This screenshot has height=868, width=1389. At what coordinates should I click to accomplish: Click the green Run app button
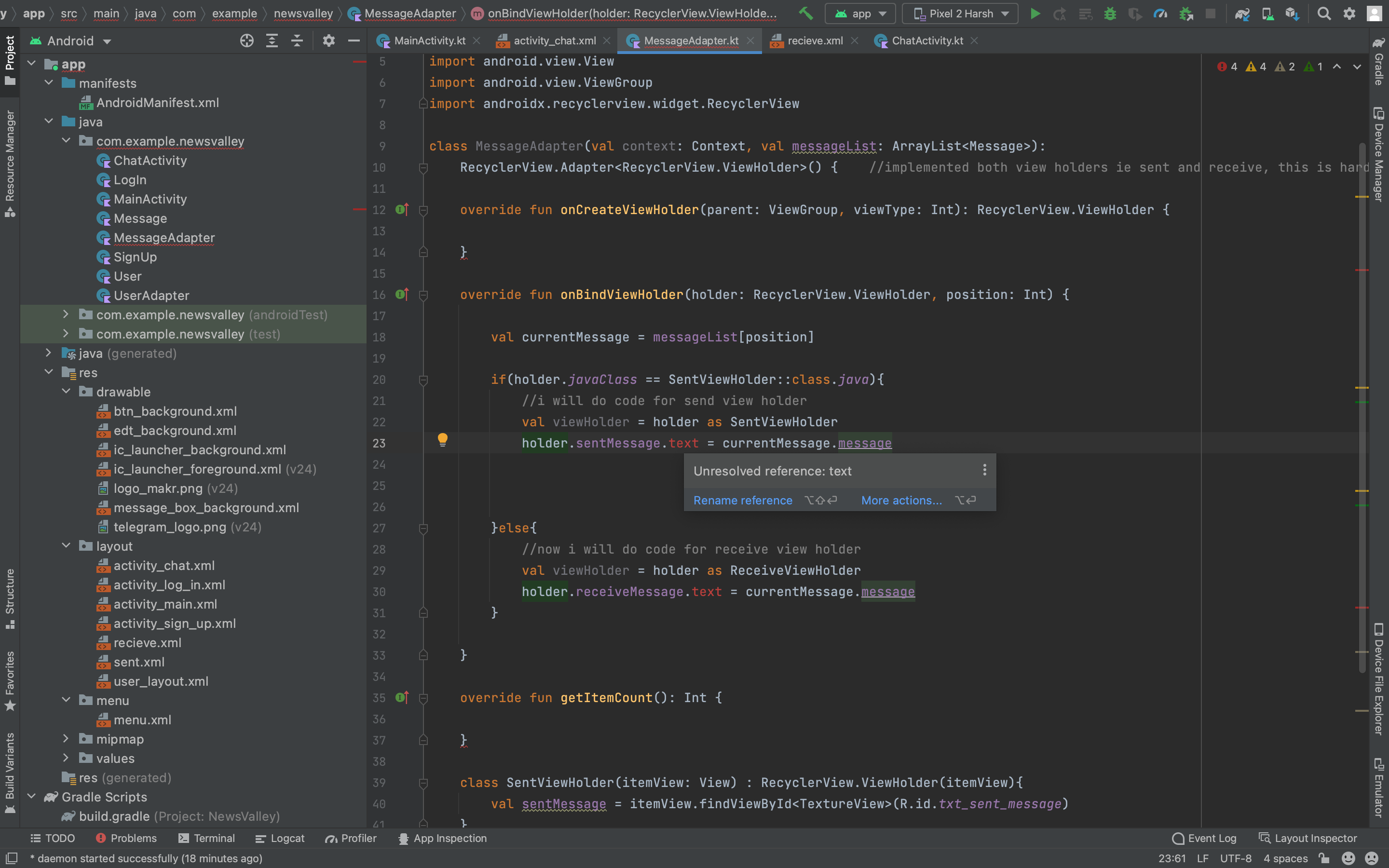pos(1035,14)
